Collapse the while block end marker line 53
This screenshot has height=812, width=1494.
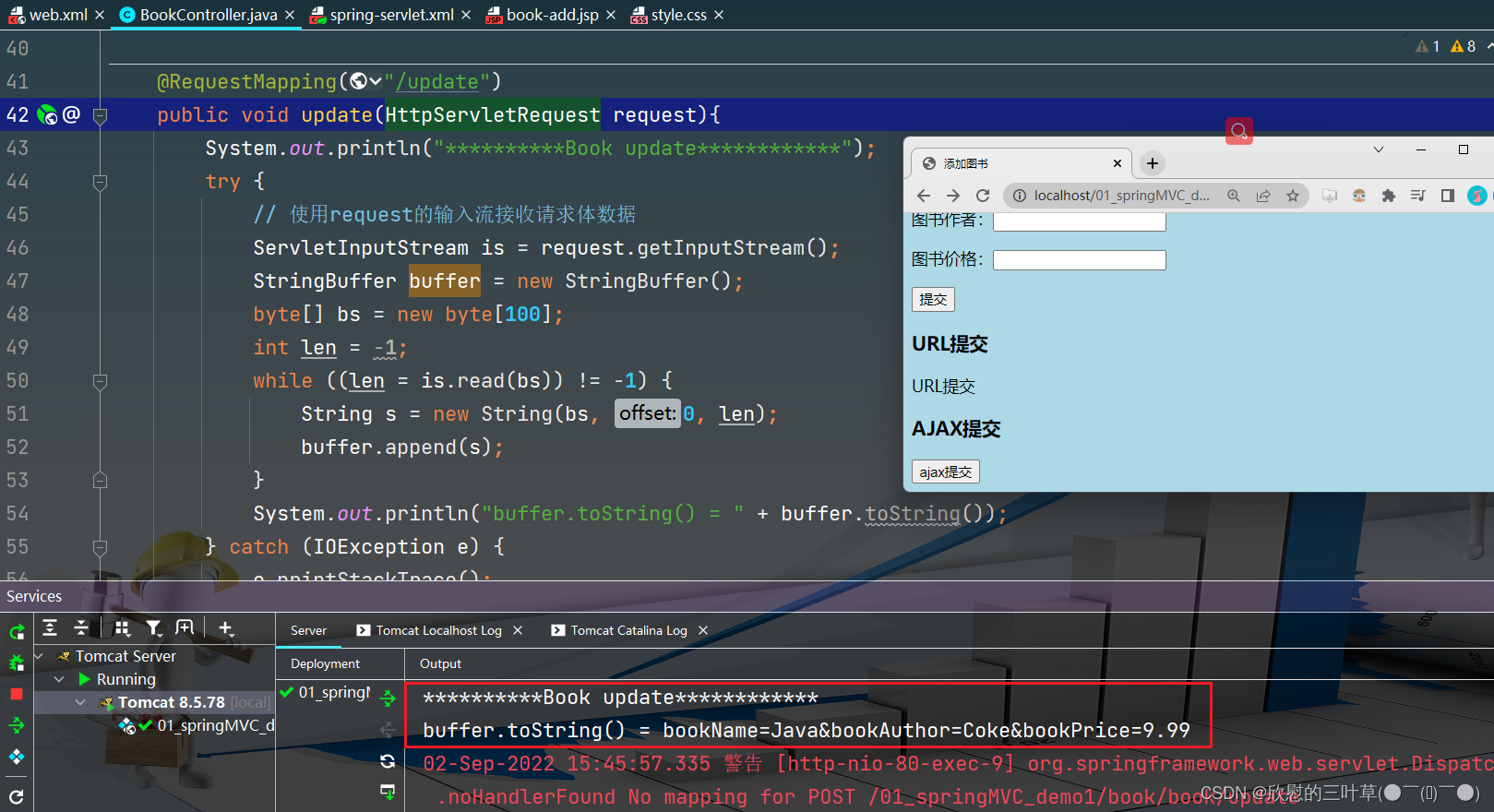101,480
